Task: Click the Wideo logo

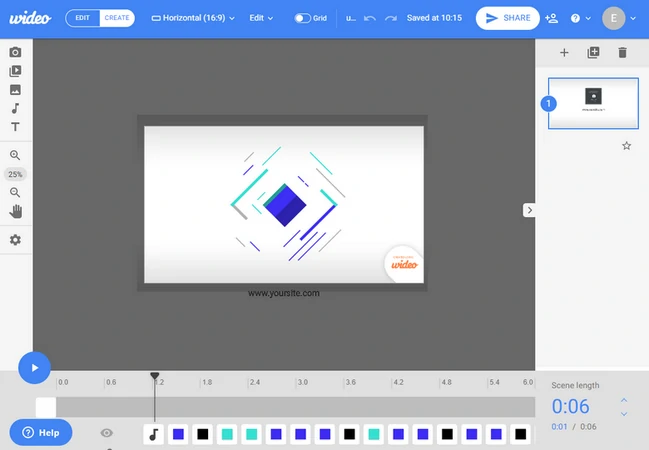Action: pos(30,18)
